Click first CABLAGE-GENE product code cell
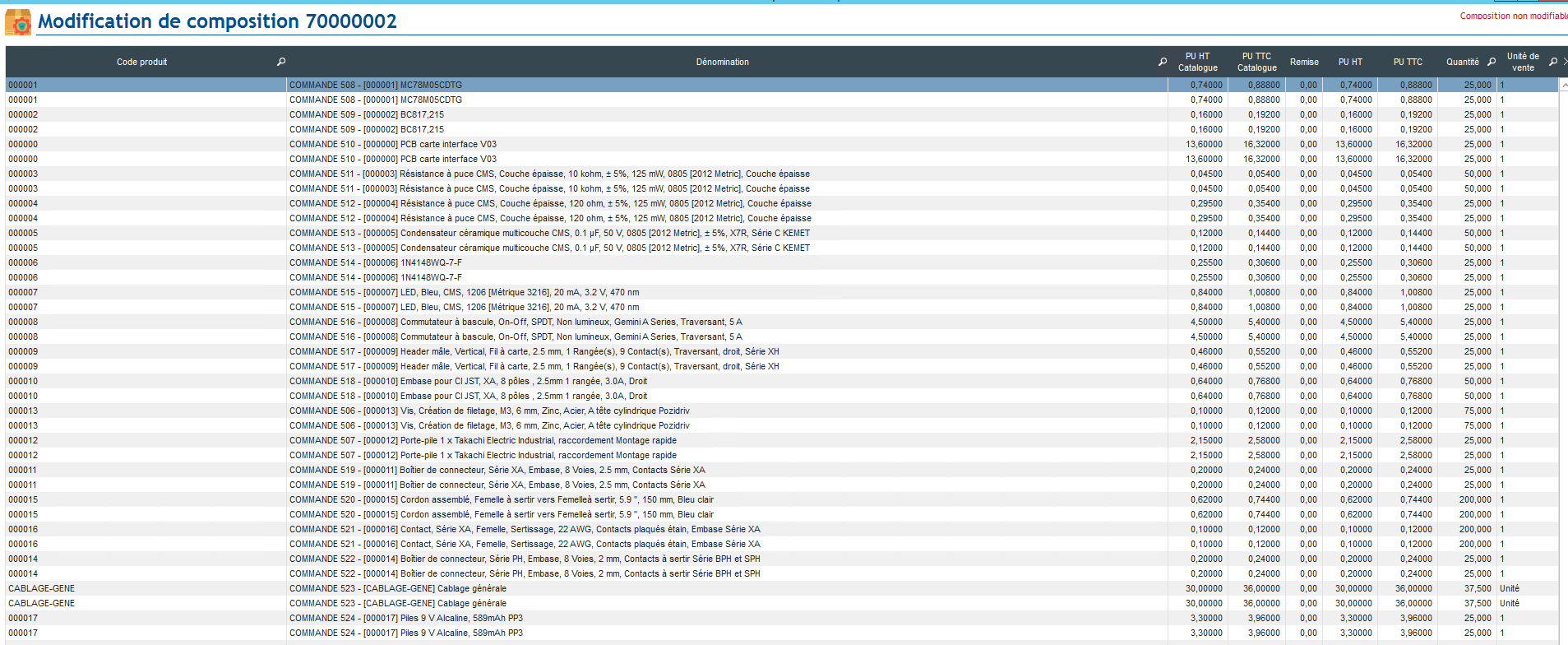1568x645 pixels. pos(41,588)
